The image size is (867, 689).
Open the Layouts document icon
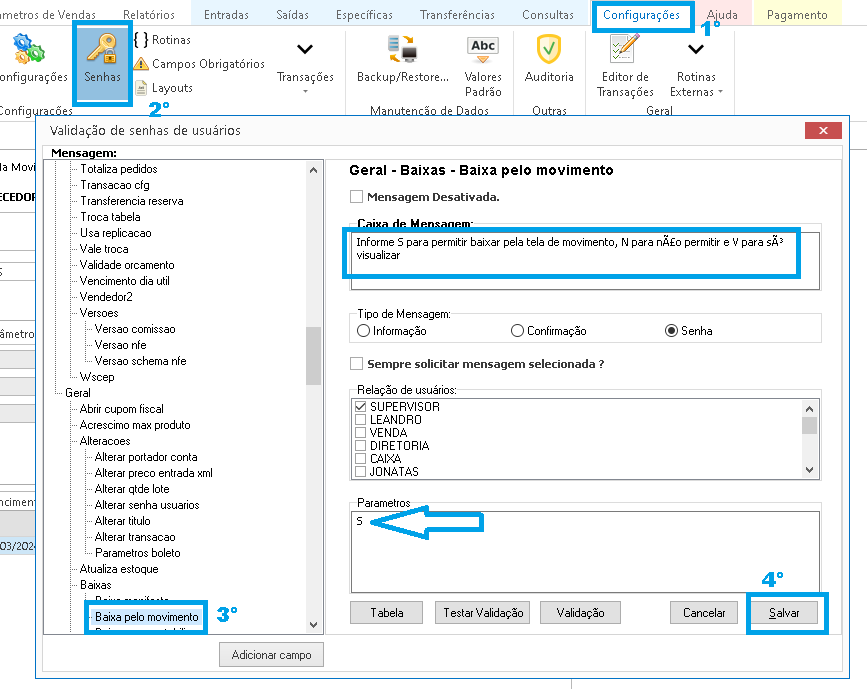point(141,88)
